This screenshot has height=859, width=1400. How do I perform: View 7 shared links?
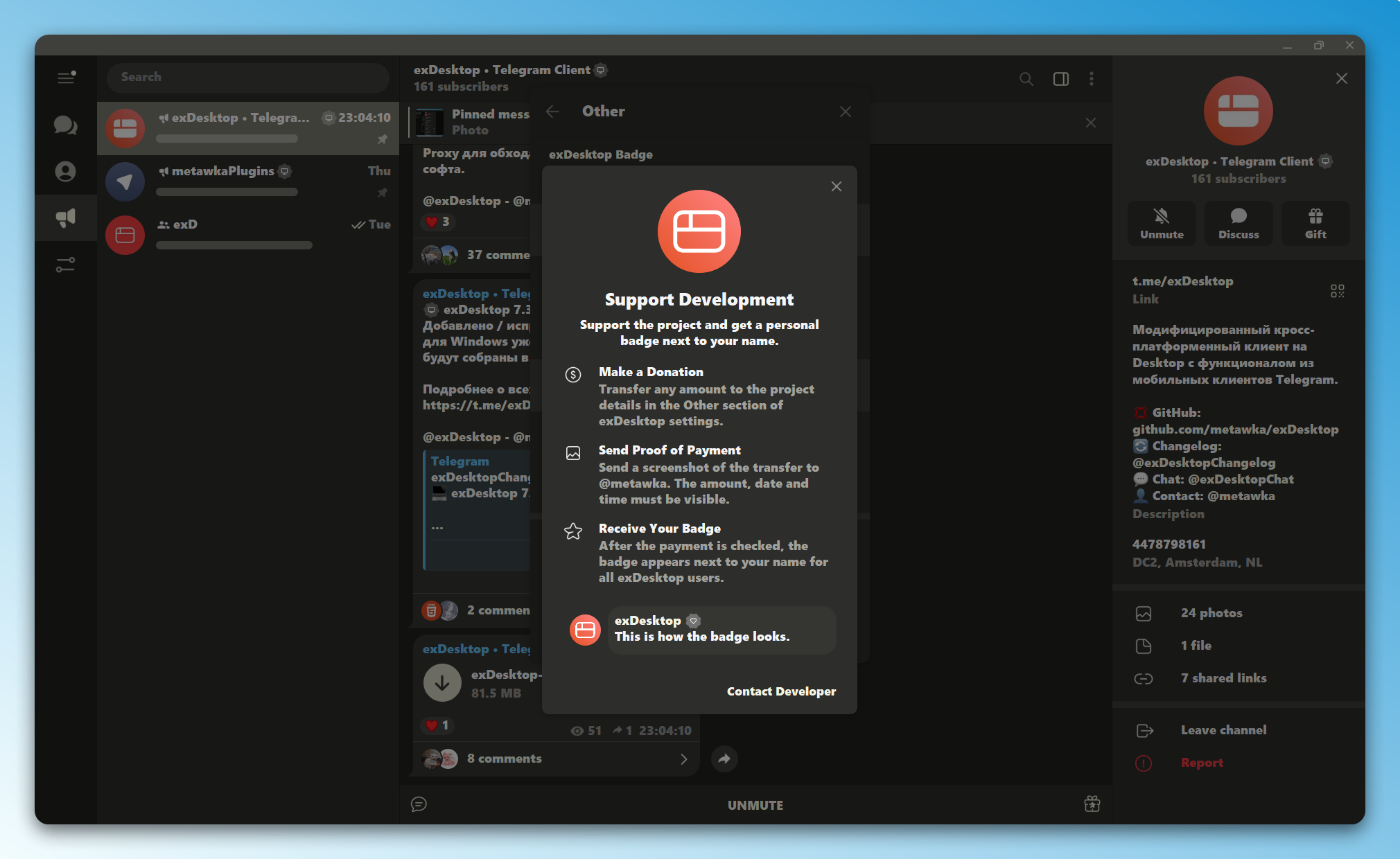tap(1239, 678)
